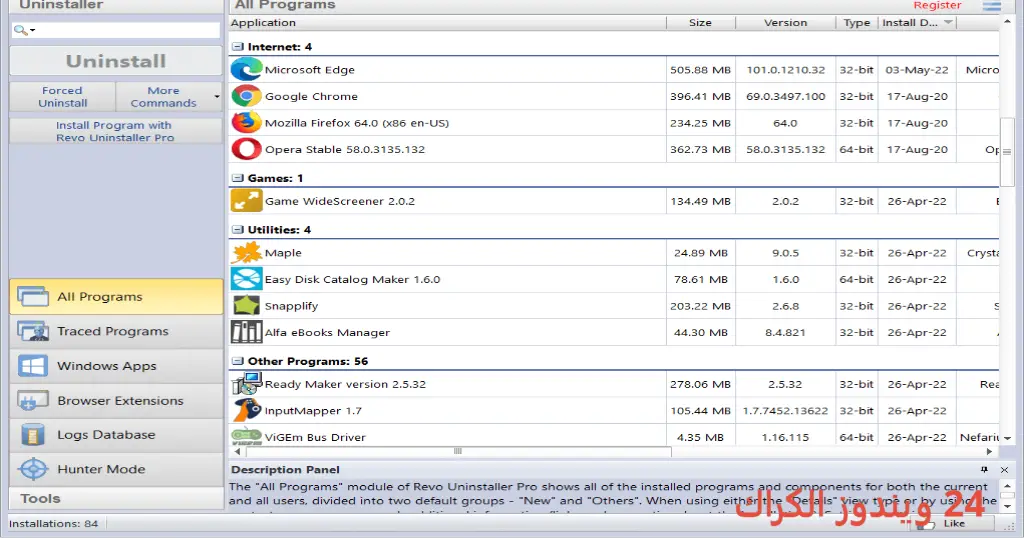Pin the Description Panel
The image size is (1024, 538).
click(984, 469)
